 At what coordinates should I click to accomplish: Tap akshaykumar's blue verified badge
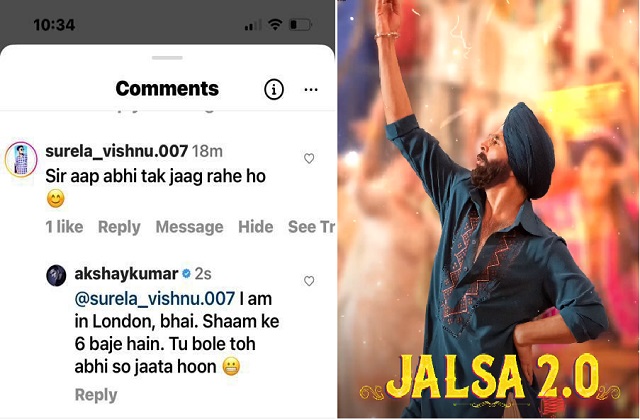[x=186, y=274]
